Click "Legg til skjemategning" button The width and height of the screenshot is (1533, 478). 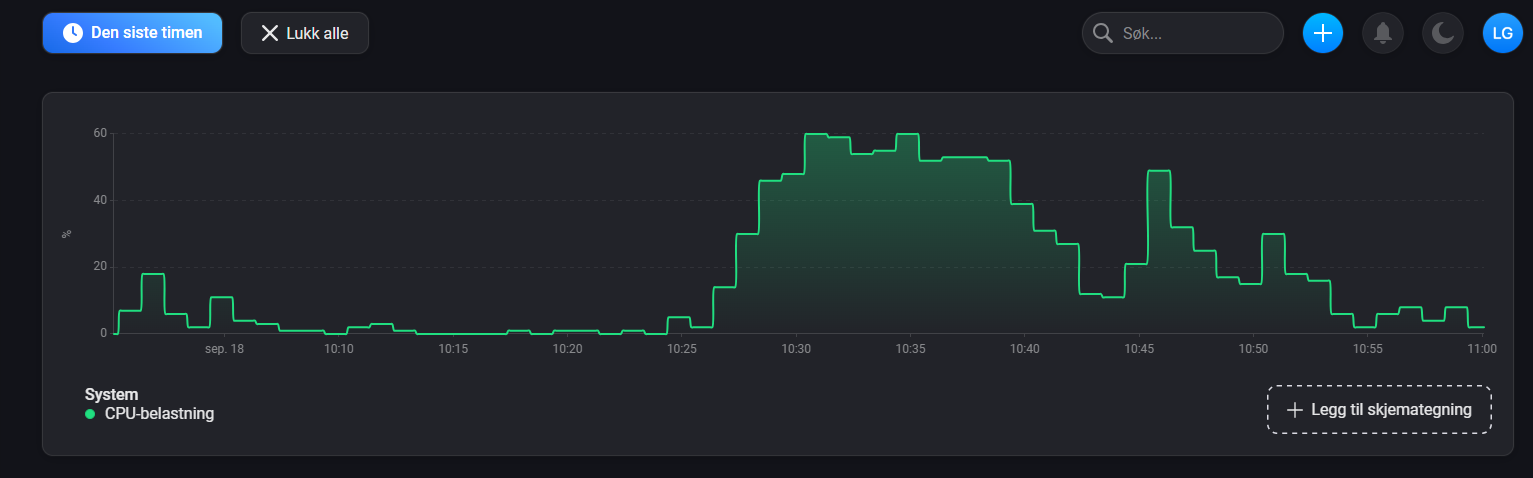coord(1379,409)
